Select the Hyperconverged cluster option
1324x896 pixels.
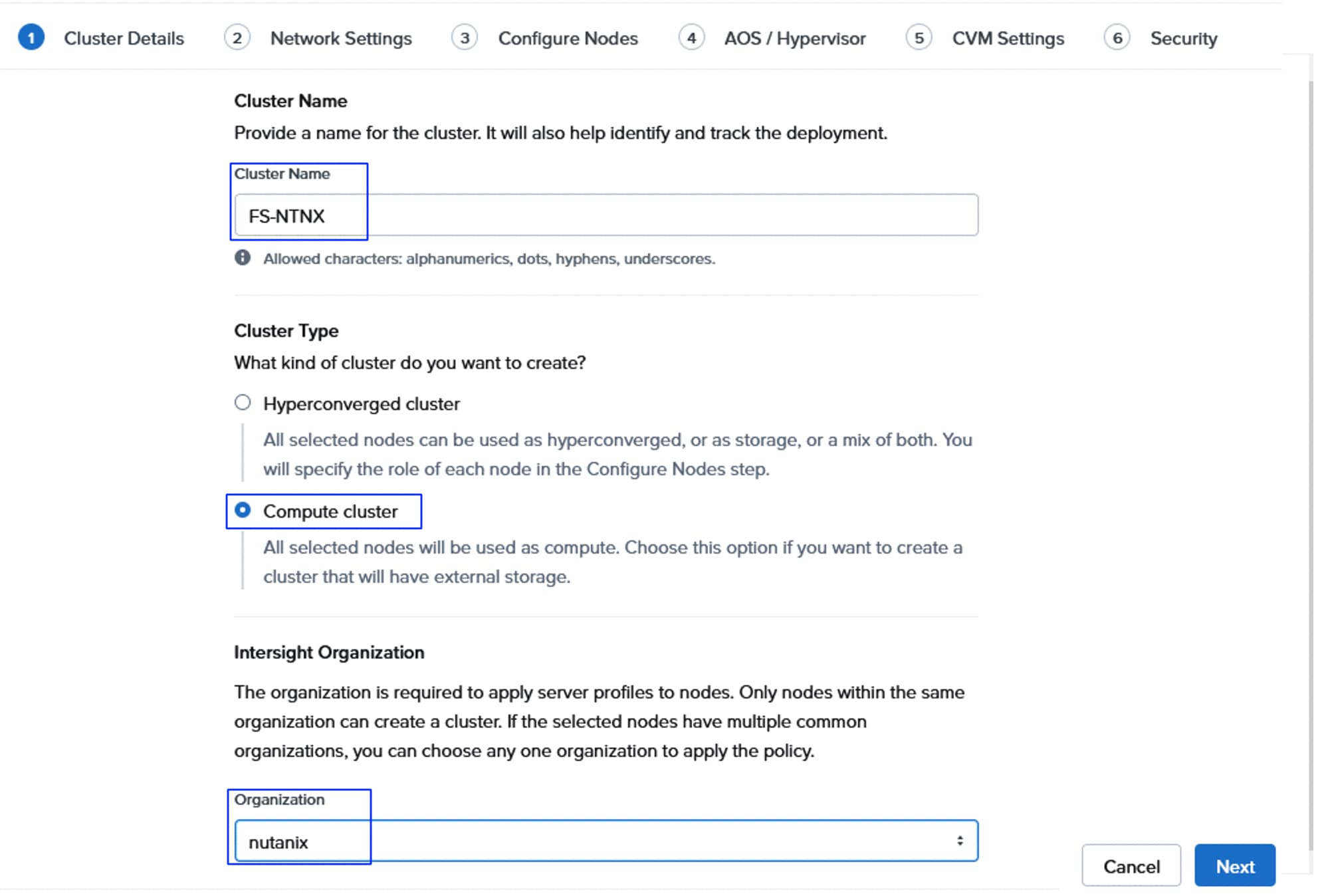[243, 403]
